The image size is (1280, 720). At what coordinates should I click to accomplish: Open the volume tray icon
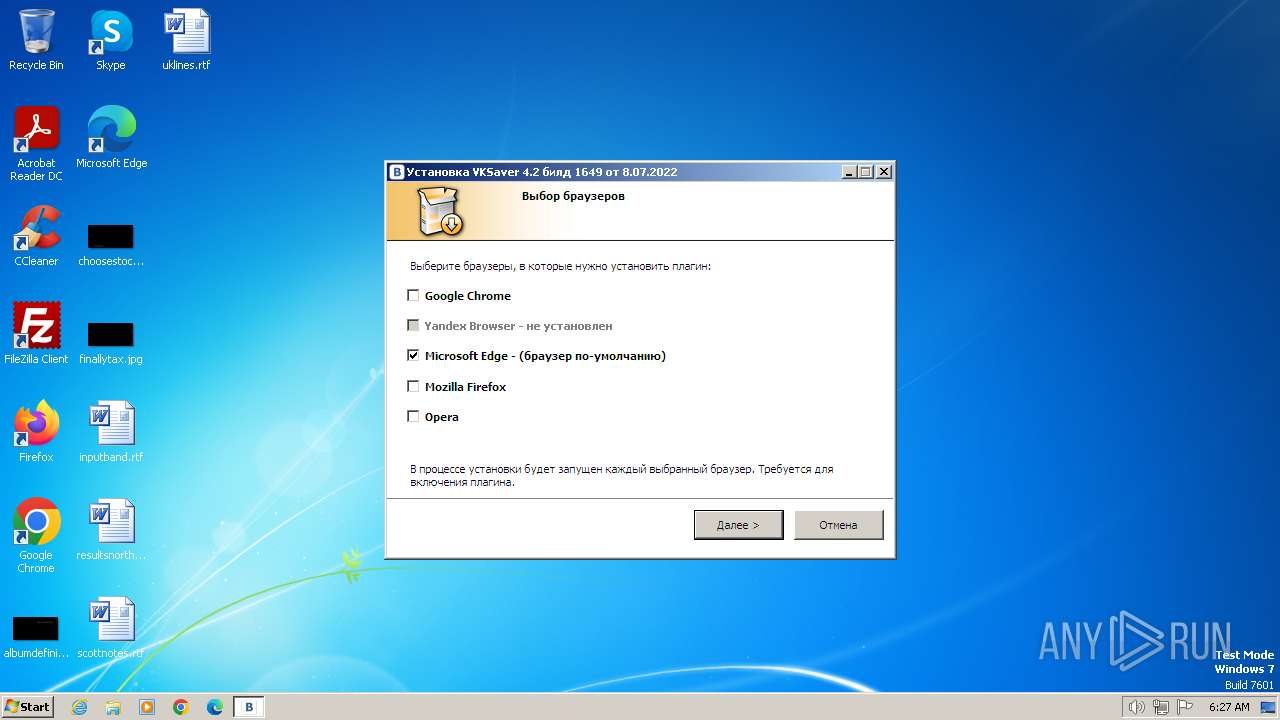(x=1136, y=707)
